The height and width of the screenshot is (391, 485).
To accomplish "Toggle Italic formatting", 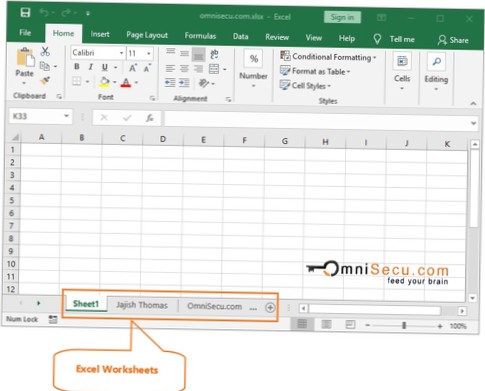I will (90, 67).
